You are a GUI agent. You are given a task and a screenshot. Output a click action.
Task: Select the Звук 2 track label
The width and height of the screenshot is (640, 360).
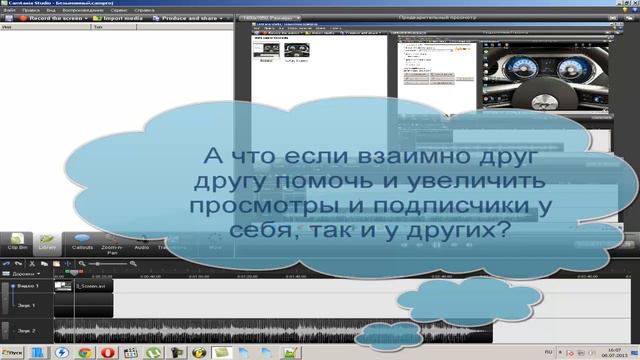27,331
